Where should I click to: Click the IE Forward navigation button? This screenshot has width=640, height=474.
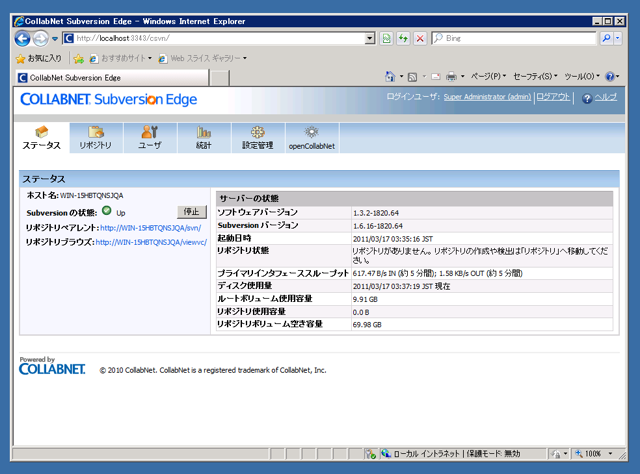tap(40, 39)
